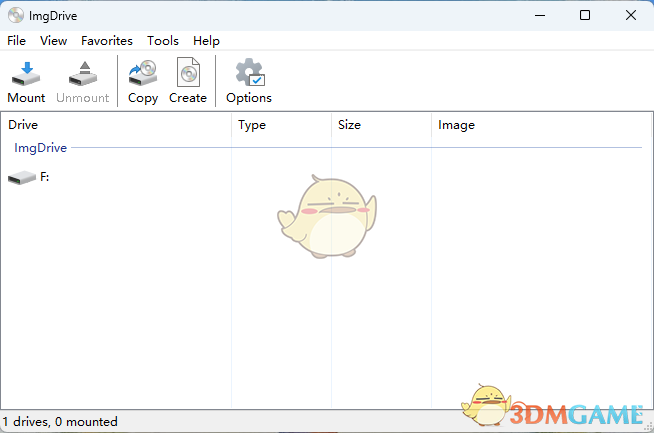This screenshot has width=654, height=433.
Task: Sort by the Drive column header
Action: (116, 125)
